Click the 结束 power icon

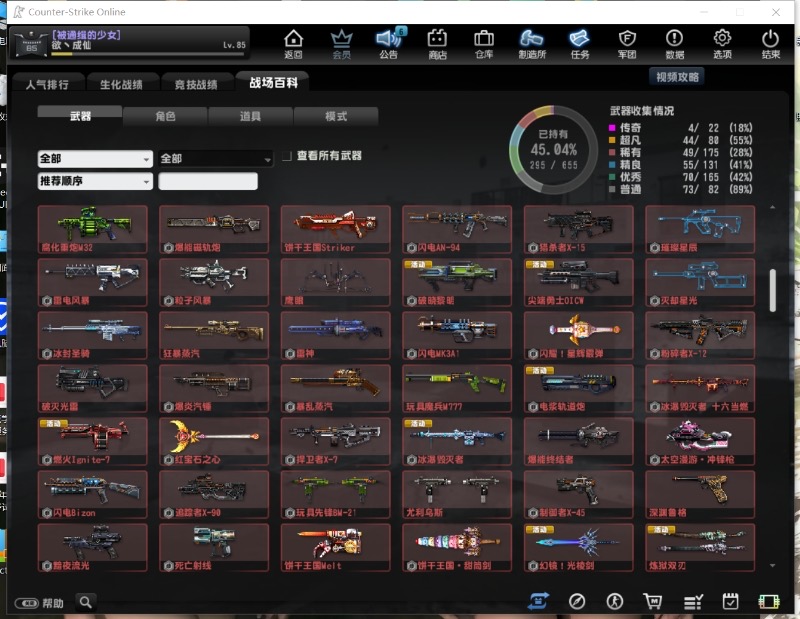click(770, 44)
